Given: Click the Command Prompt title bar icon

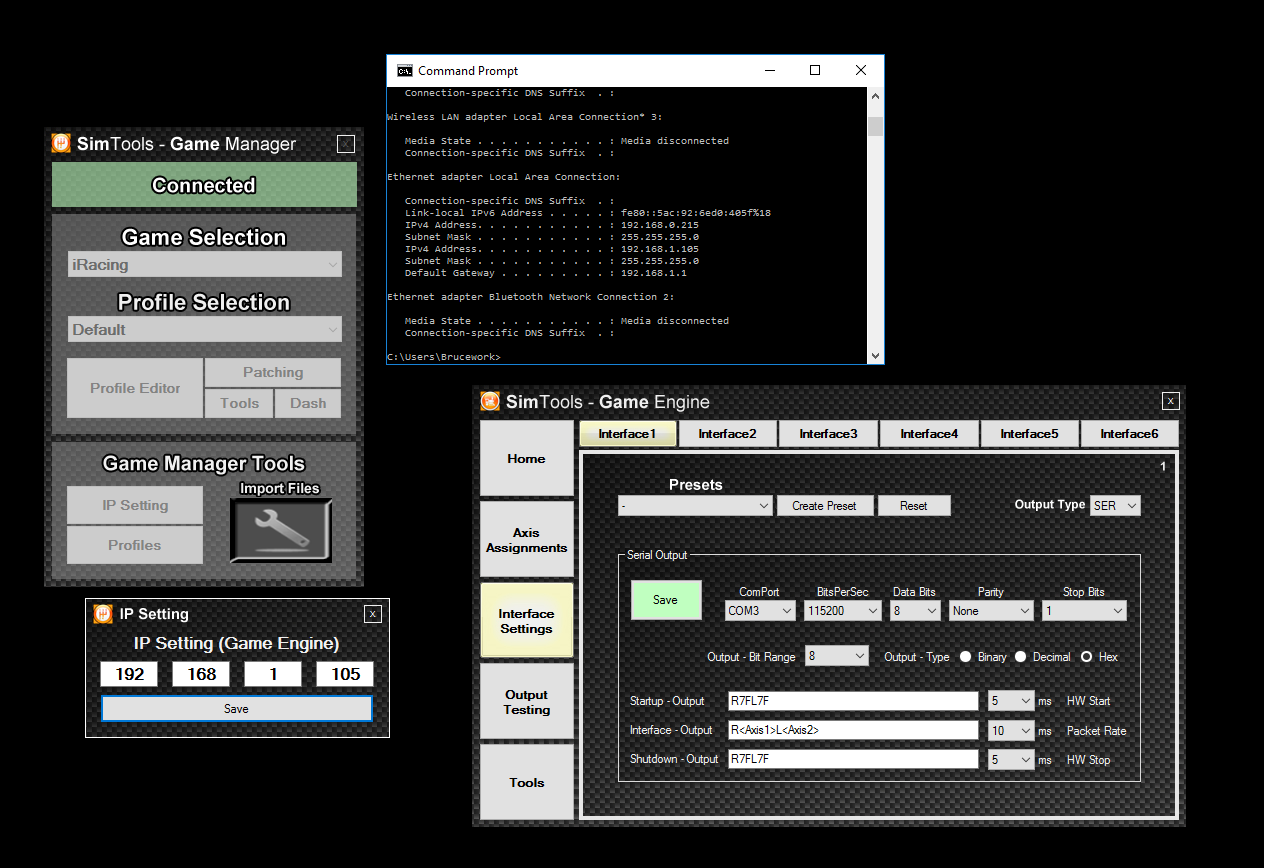Looking at the screenshot, I should (404, 71).
